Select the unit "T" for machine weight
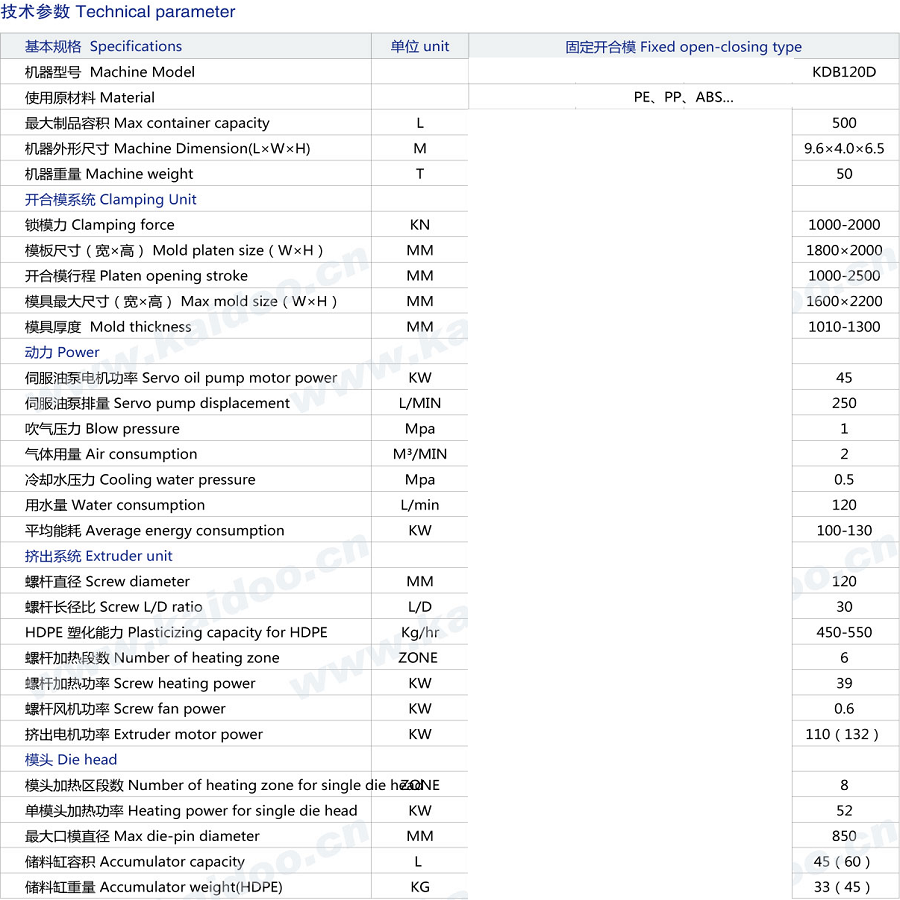This screenshot has width=900, height=900. 420,174
